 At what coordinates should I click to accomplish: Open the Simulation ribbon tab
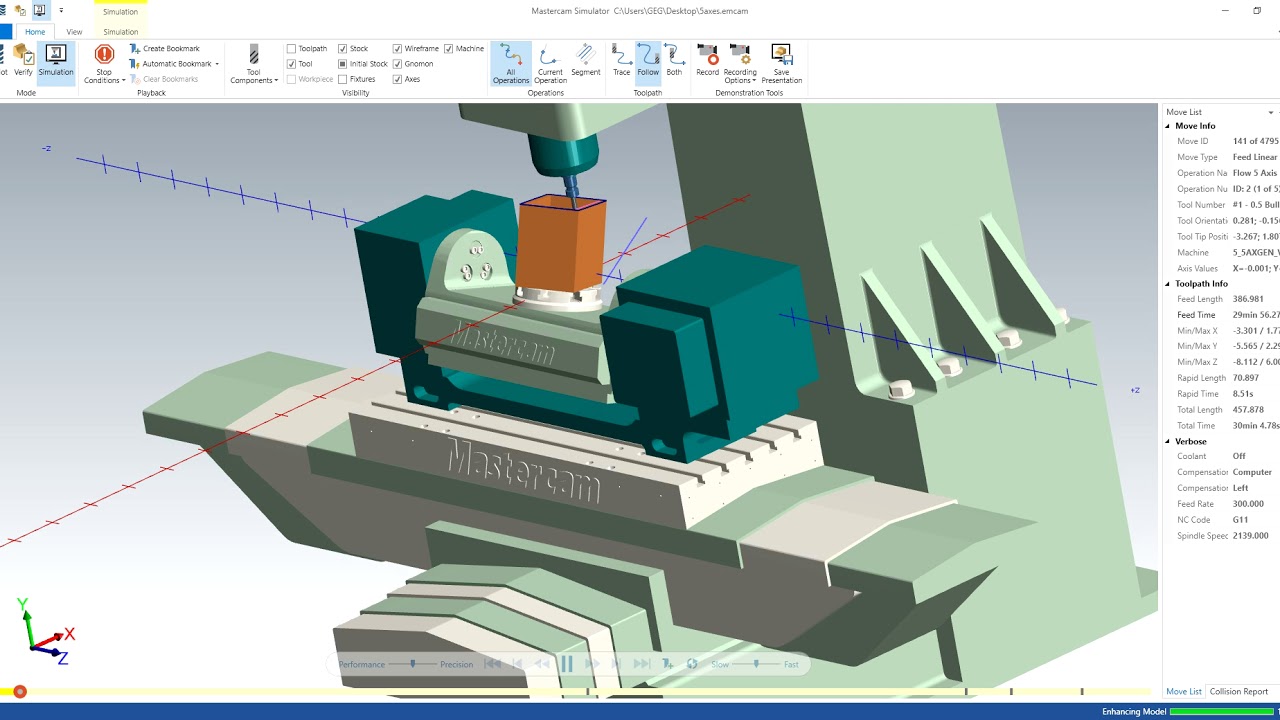pyautogui.click(x=121, y=32)
